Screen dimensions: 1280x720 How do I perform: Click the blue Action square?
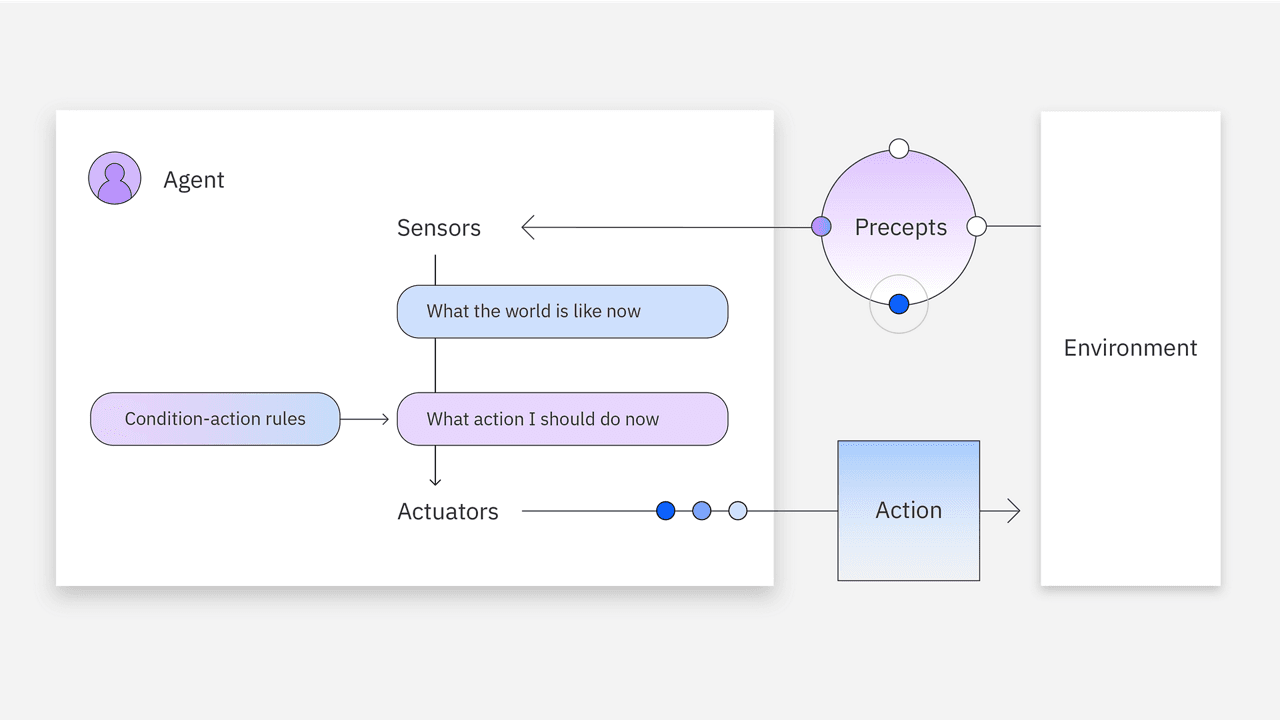coord(908,511)
